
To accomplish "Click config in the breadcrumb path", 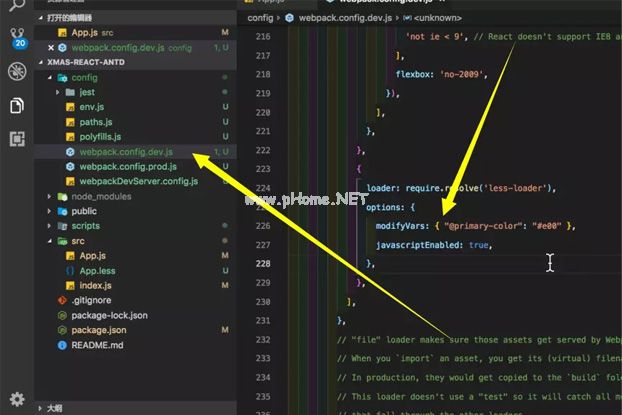I will [x=259, y=18].
